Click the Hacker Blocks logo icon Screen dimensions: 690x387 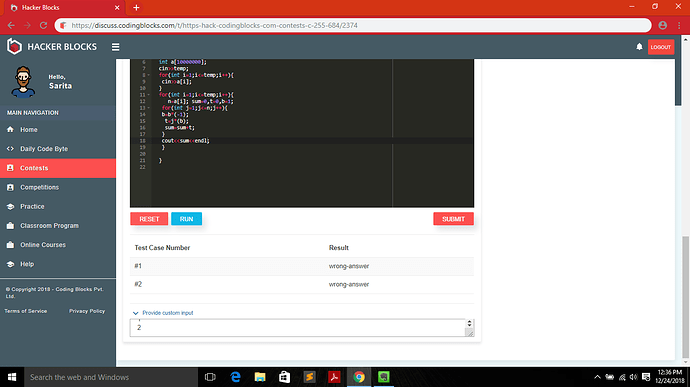tap(14, 46)
